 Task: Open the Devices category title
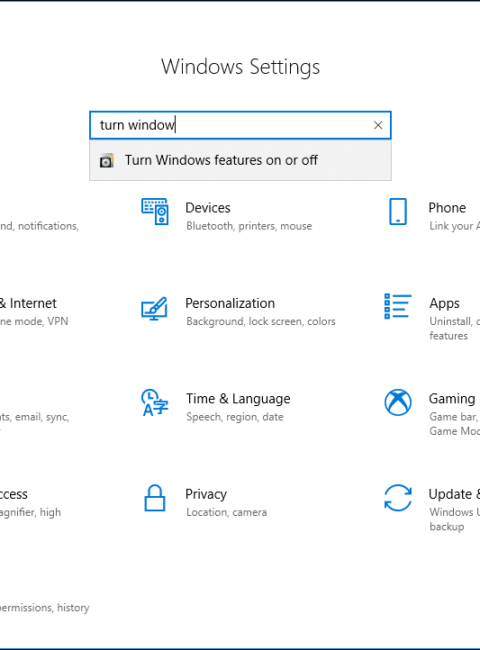208,208
